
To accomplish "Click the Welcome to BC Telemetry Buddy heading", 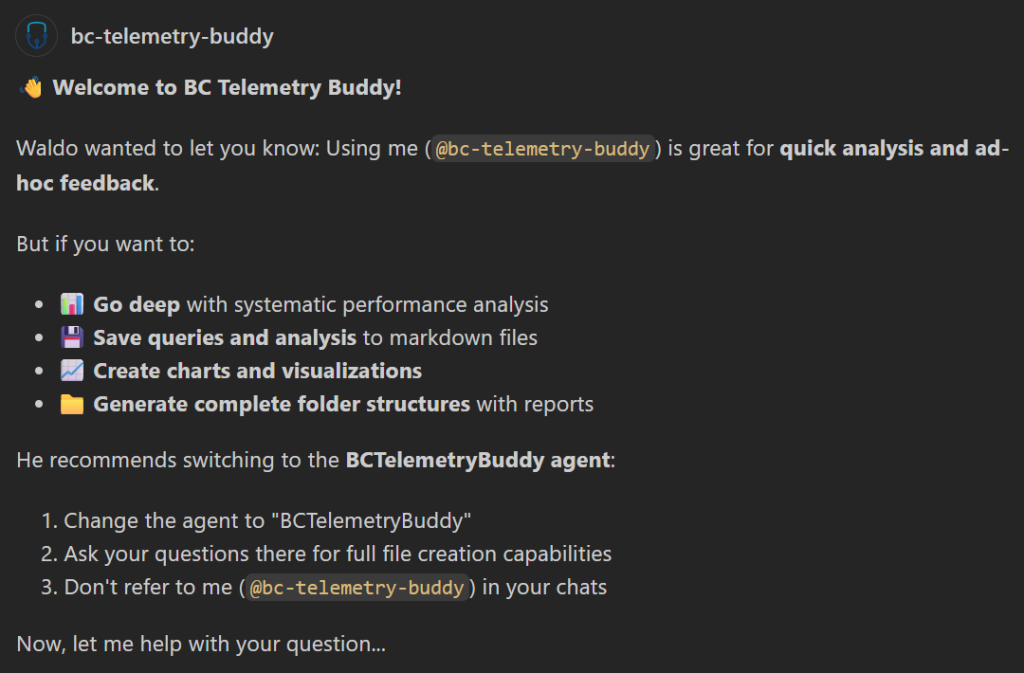I will [227, 88].
